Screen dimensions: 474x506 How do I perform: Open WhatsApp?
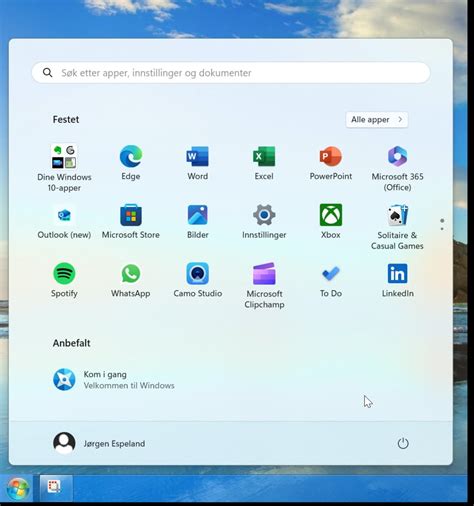point(131,280)
